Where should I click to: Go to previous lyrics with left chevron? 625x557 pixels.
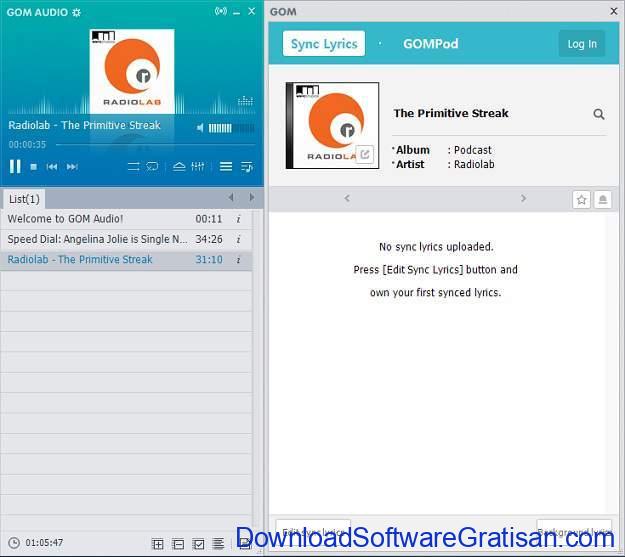(347, 198)
